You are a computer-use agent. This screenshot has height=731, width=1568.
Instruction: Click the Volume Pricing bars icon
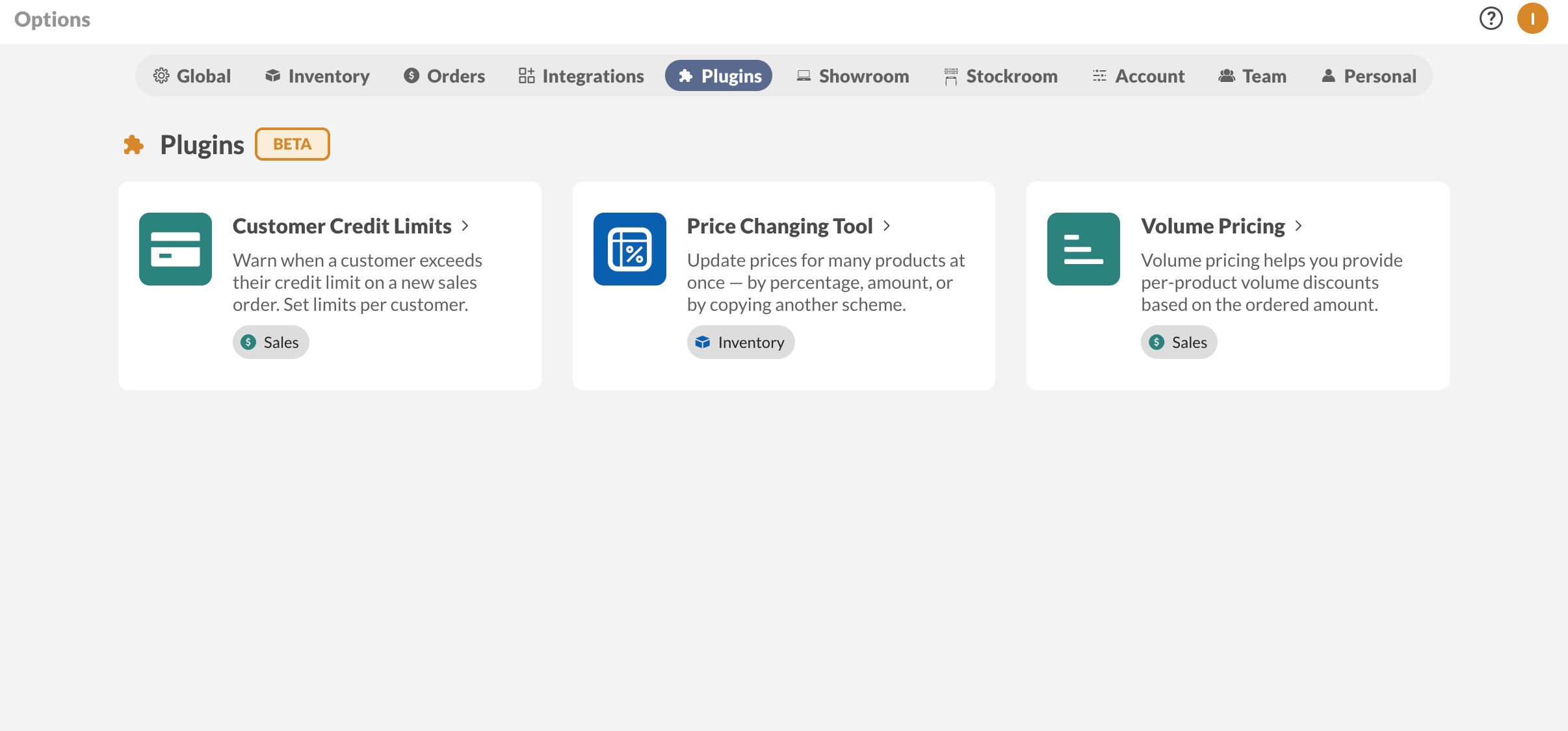pos(1084,249)
